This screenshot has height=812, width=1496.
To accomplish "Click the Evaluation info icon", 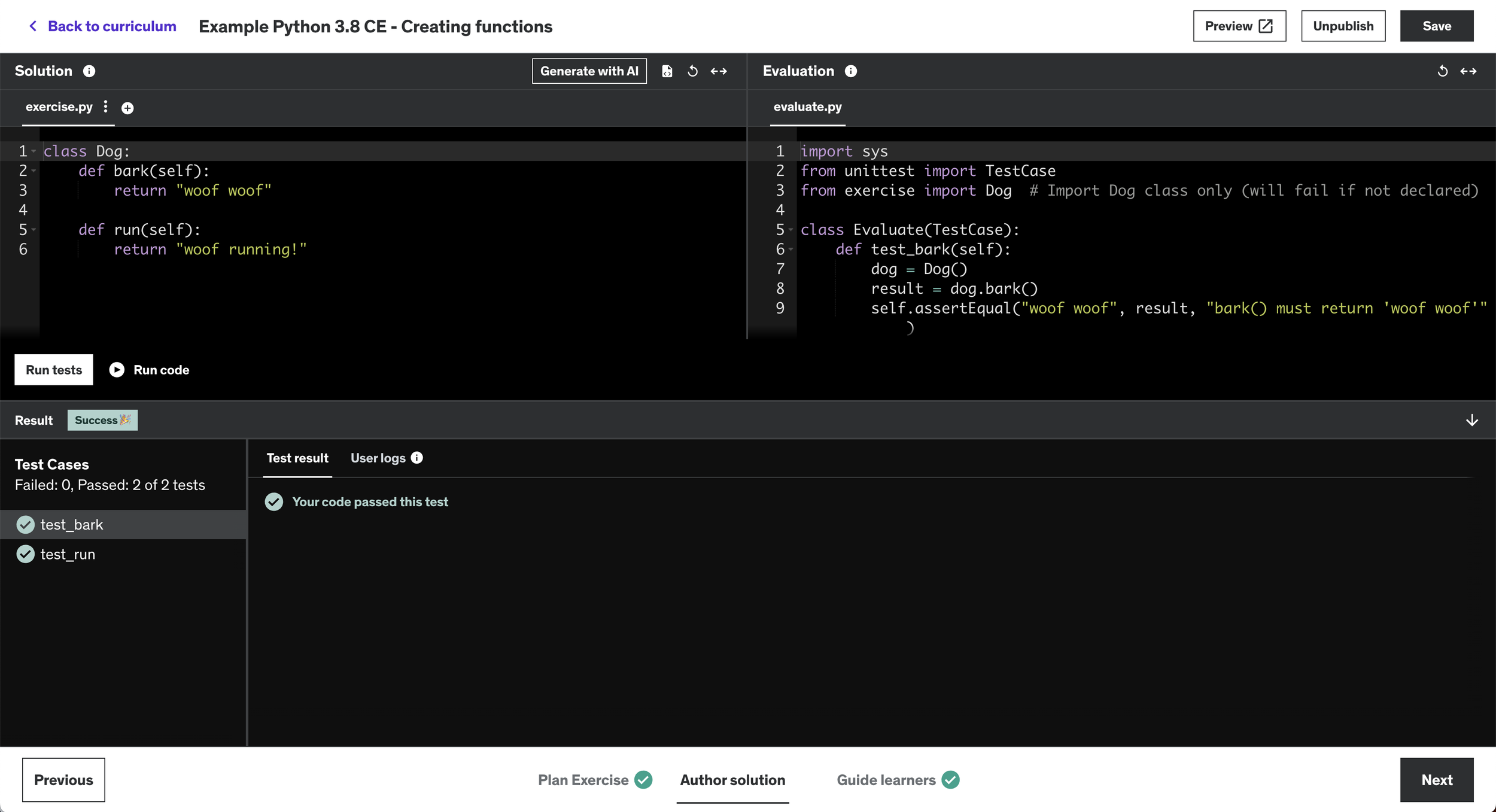I will [851, 71].
